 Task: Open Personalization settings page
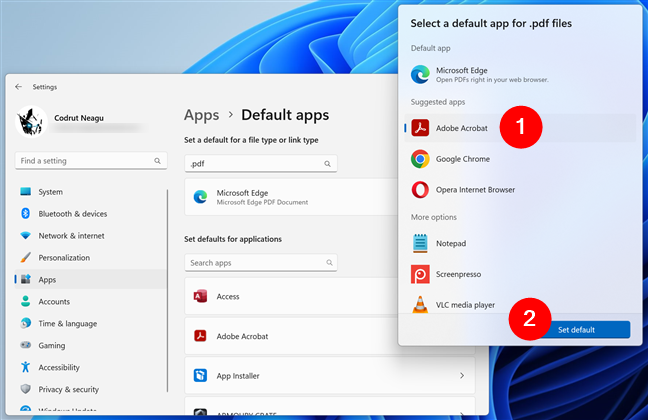[x=64, y=257]
